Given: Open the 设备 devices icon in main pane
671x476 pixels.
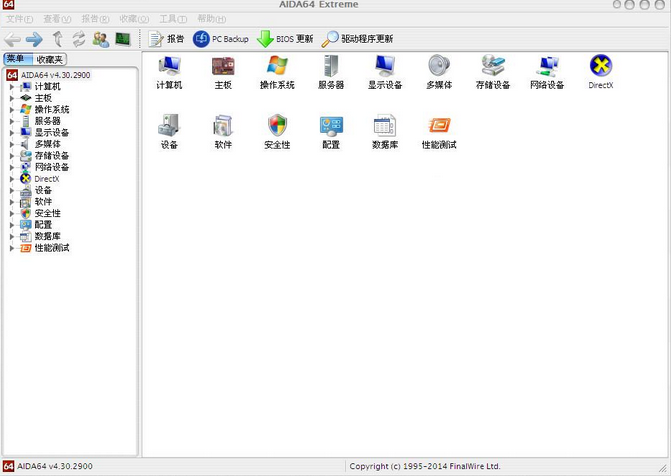Looking at the screenshot, I should [x=169, y=131].
